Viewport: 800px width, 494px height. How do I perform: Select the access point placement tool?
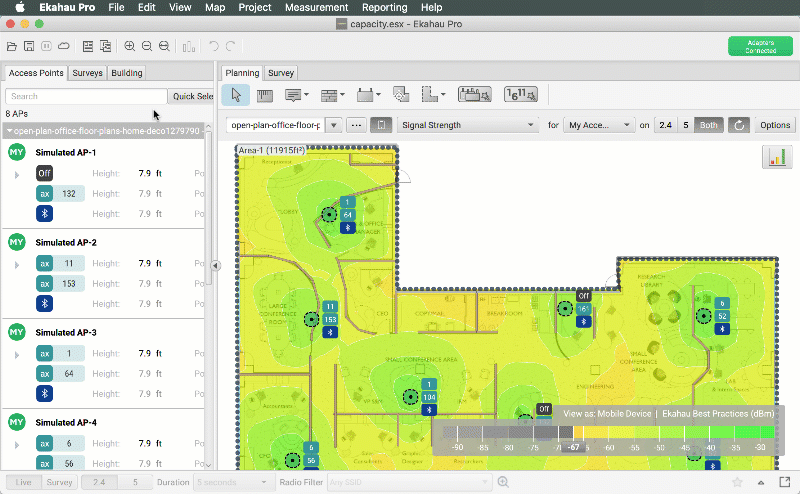(401, 95)
